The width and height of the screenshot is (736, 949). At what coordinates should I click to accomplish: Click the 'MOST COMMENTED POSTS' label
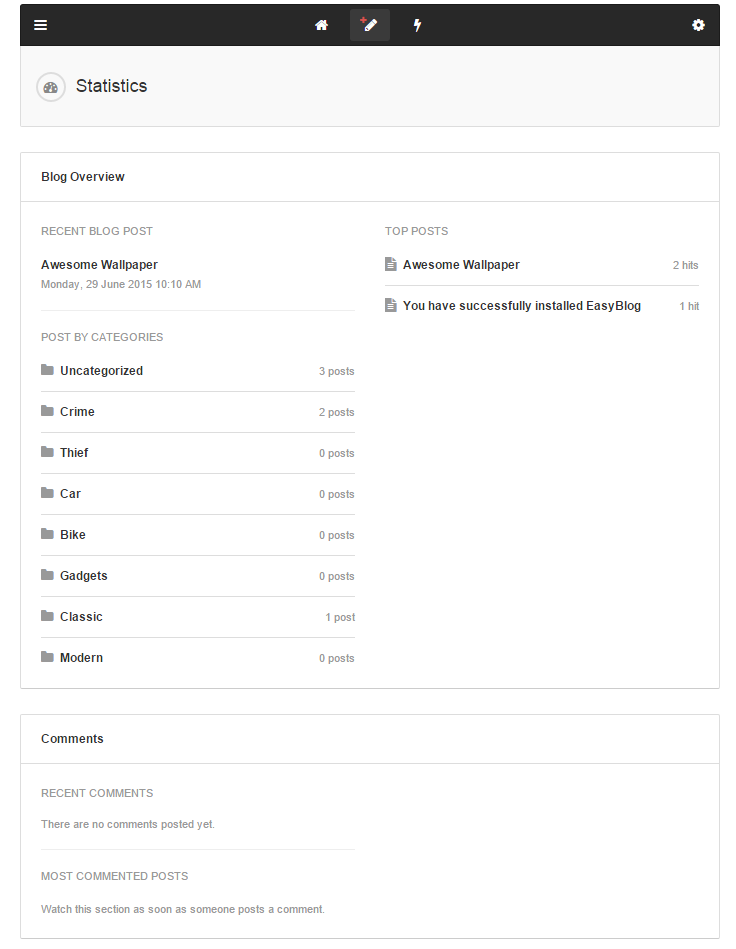[x=114, y=876]
